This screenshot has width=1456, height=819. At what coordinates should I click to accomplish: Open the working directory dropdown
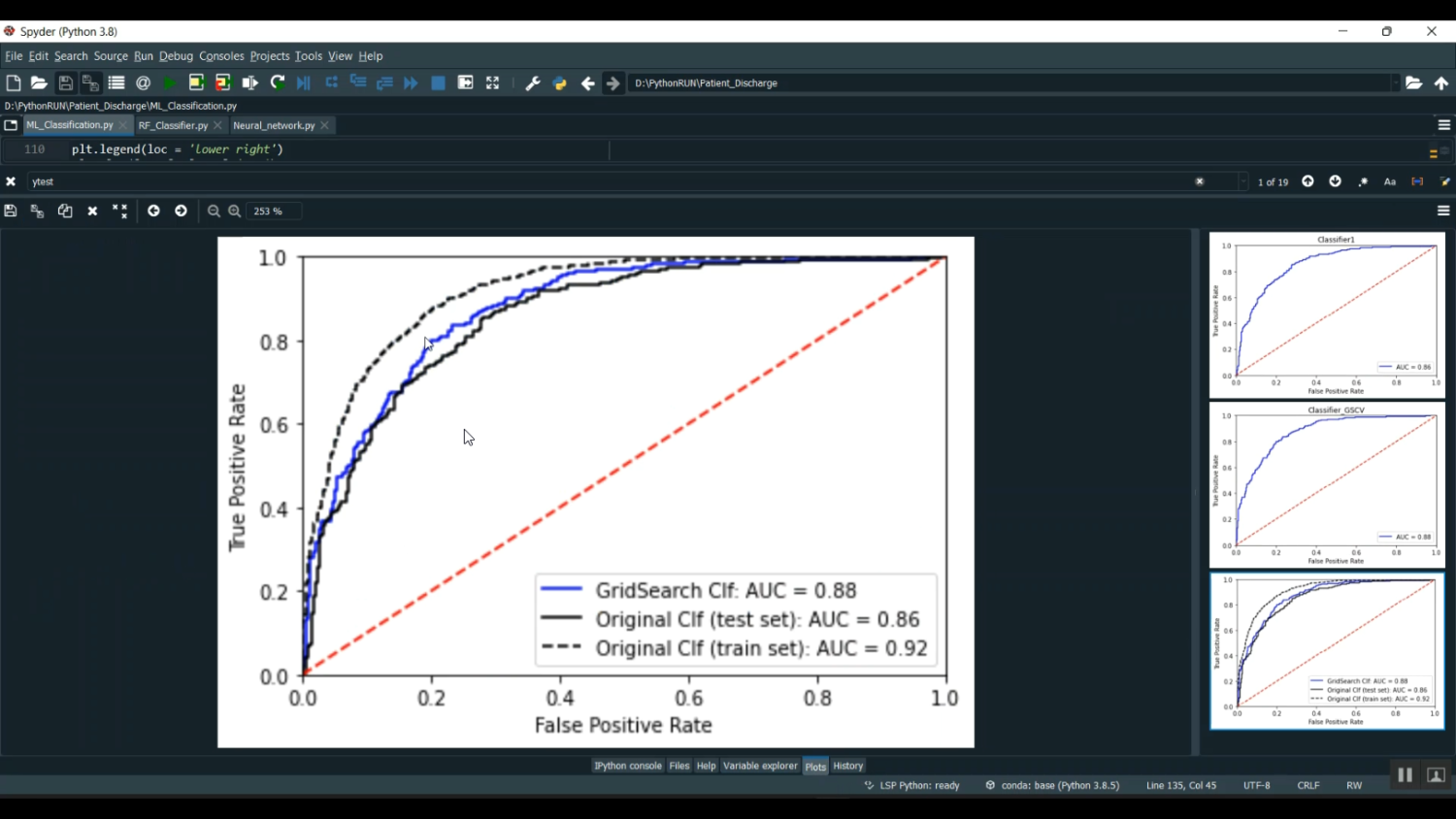[x=1394, y=82]
